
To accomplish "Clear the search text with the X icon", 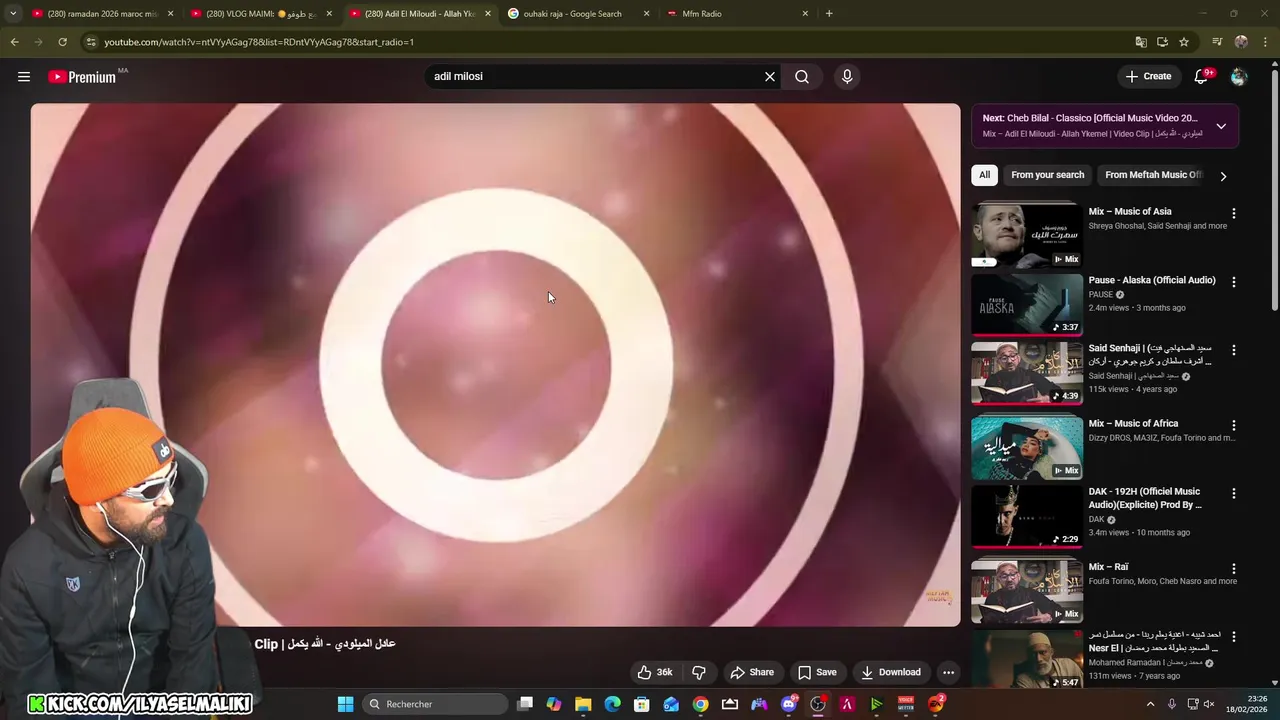I will click(x=770, y=76).
